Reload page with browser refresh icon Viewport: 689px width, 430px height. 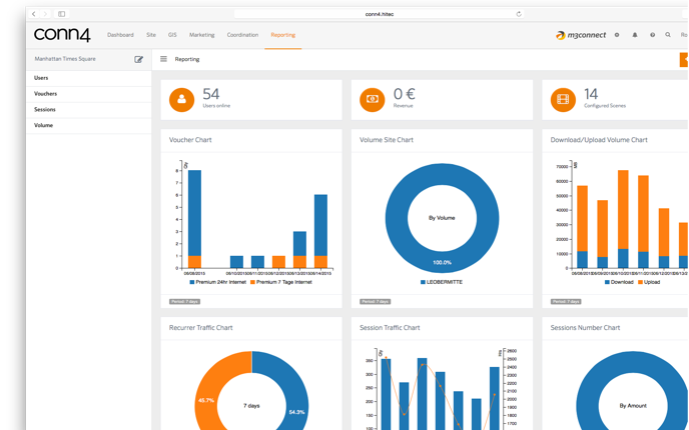[x=519, y=14]
